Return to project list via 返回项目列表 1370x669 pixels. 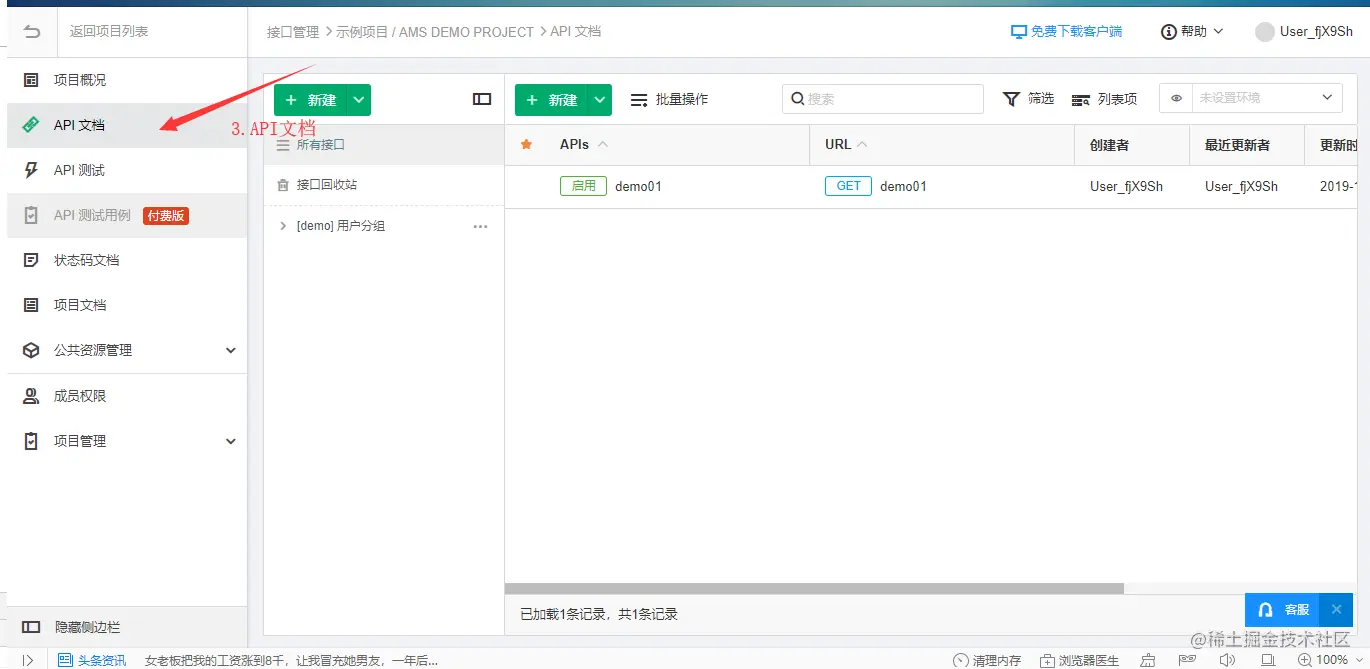(109, 32)
